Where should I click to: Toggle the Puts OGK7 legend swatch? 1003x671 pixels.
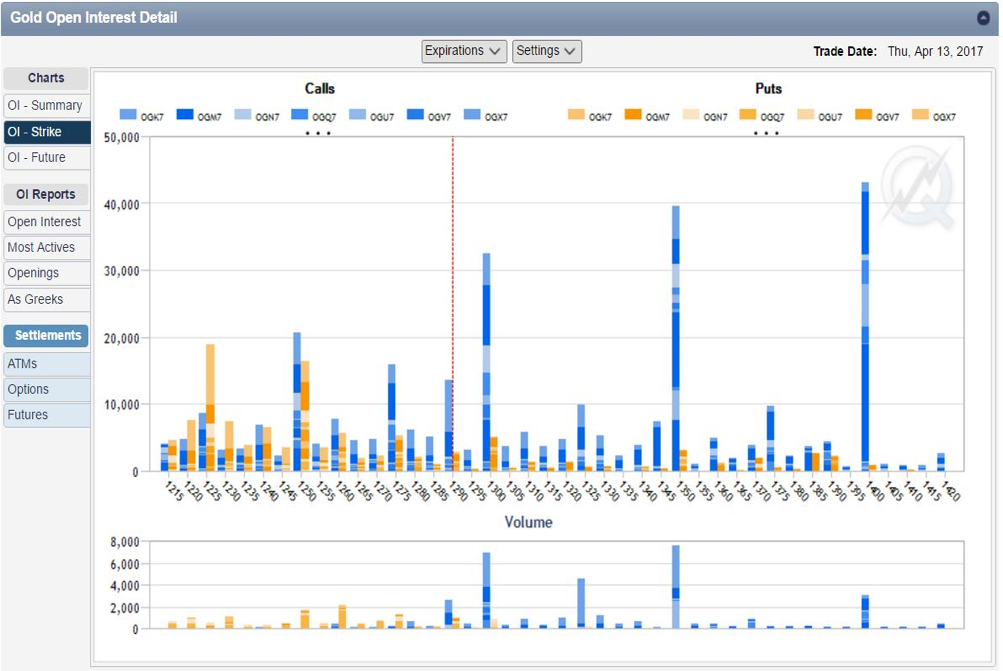click(x=576, y=114)
